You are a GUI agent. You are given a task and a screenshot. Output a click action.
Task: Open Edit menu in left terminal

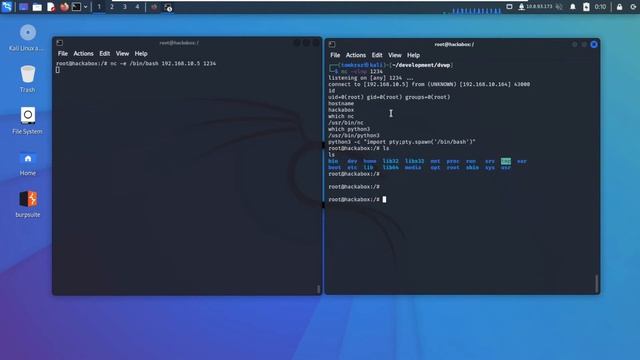tap(104, 53)
